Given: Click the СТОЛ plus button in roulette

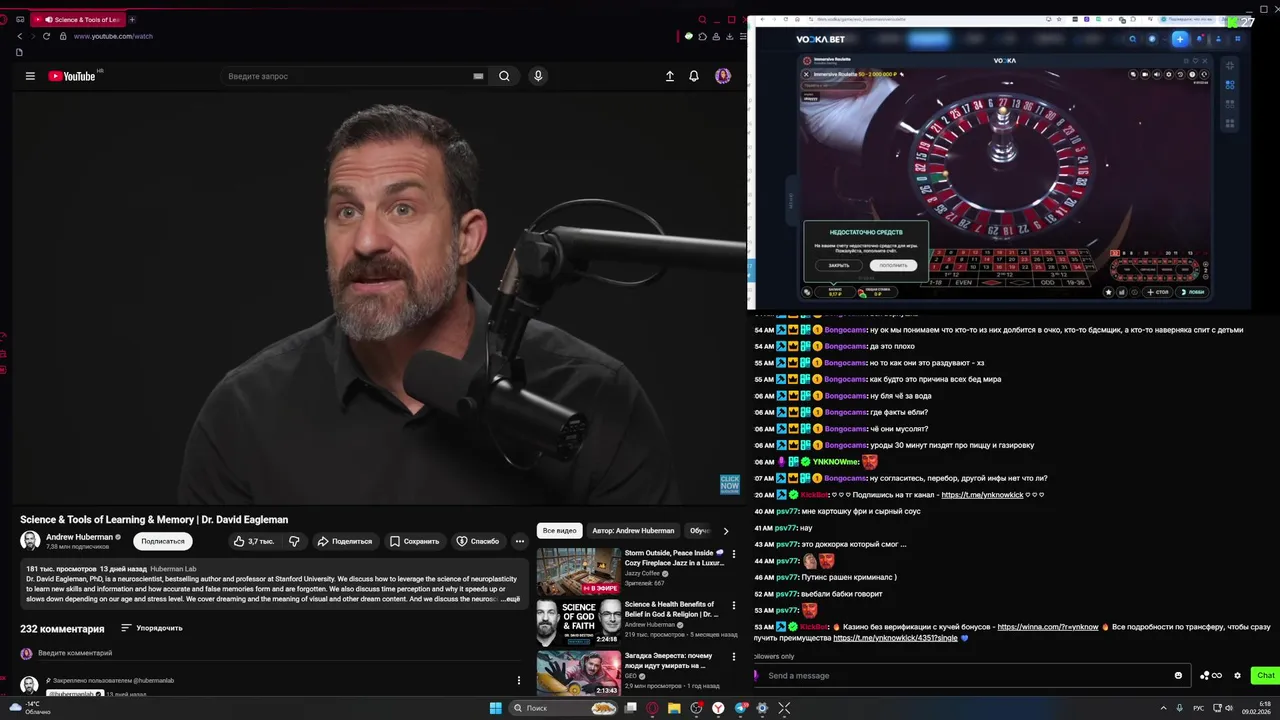Looking at the screenshot, I should click(x=1157, y=292).
